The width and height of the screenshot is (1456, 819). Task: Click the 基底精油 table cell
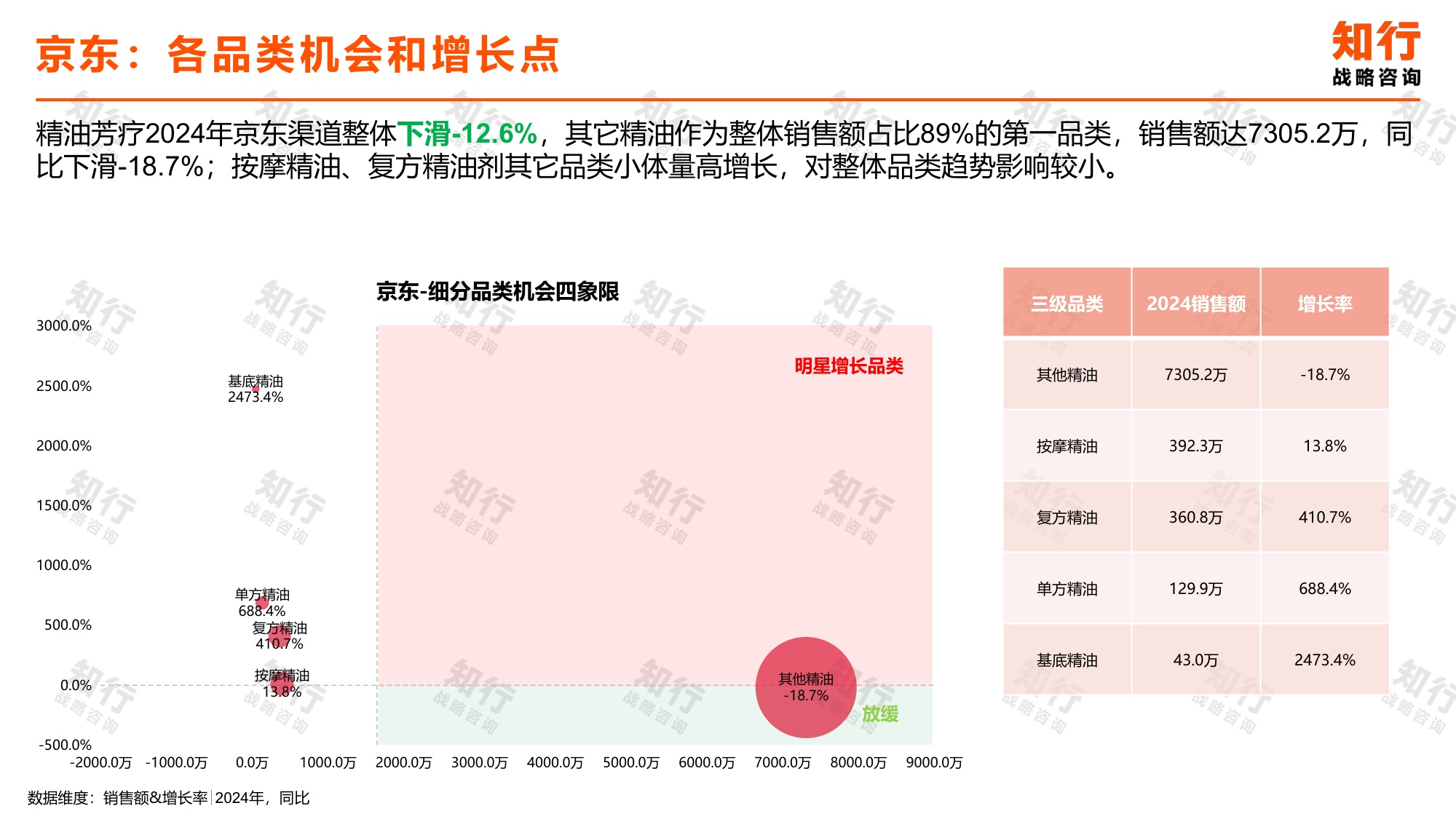point(1067,660)
